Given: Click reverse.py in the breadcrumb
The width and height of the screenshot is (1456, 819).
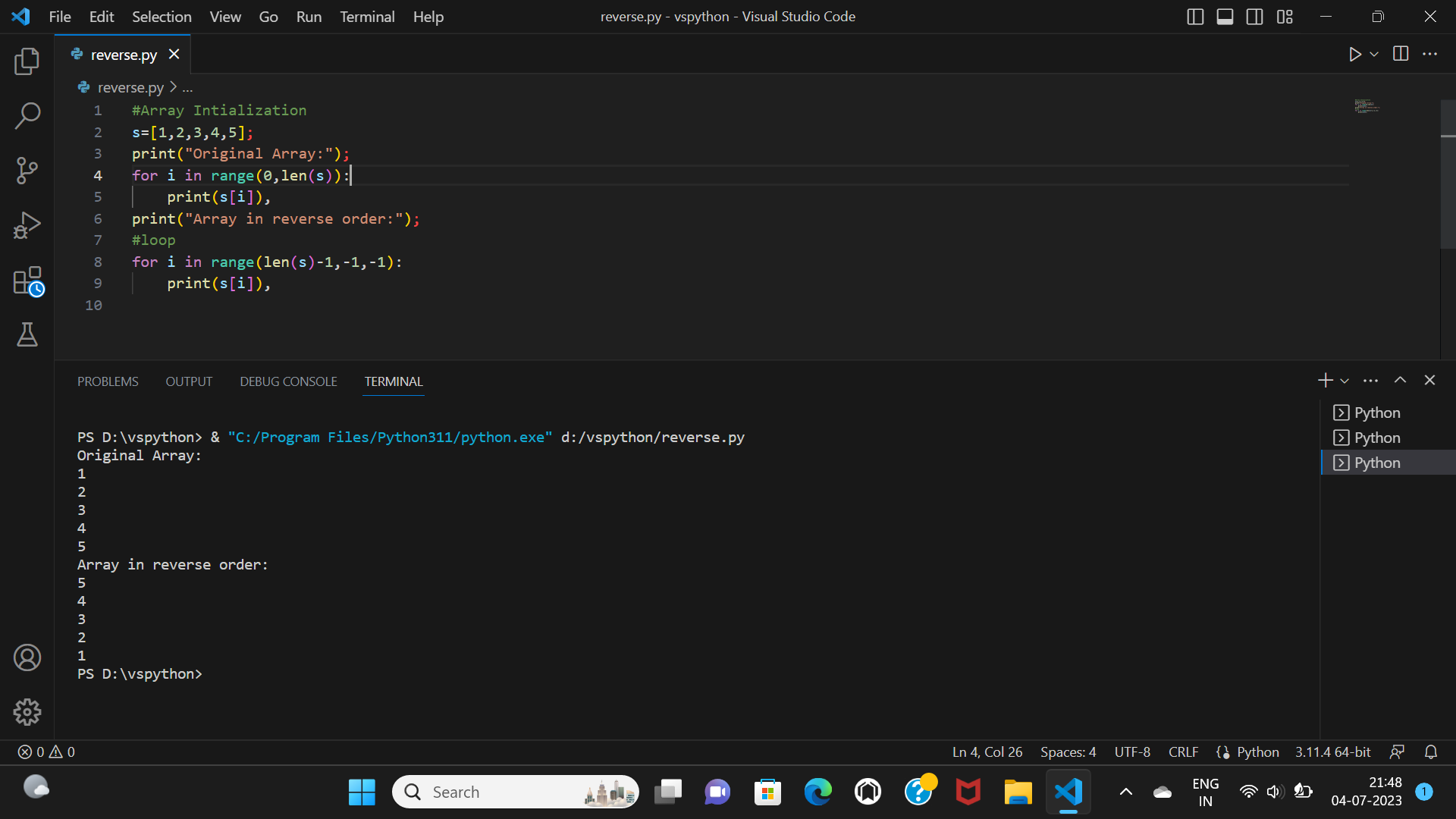Looking at the screenshot, I should tap(130, 87).
